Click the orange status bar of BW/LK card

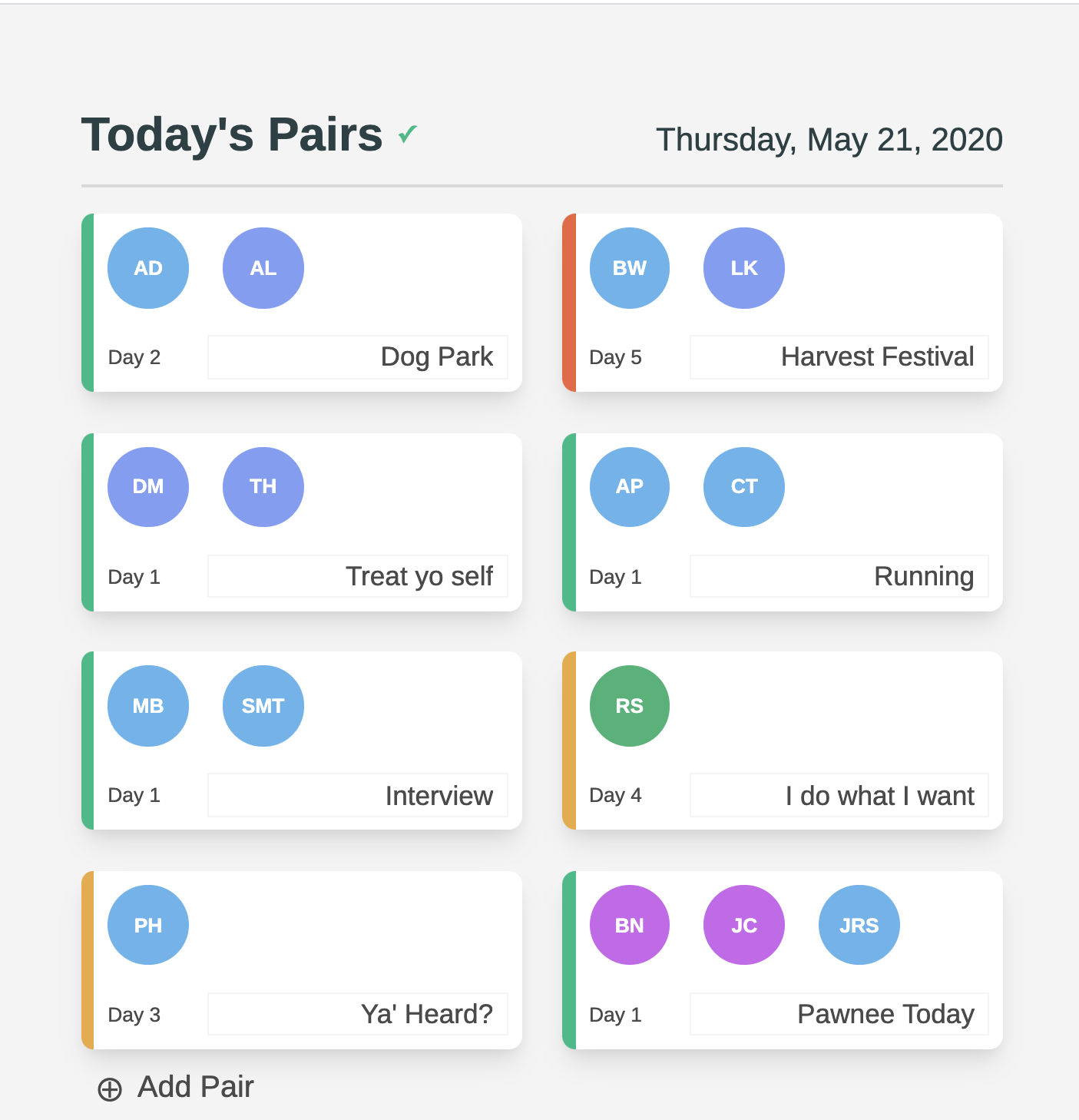569,303
